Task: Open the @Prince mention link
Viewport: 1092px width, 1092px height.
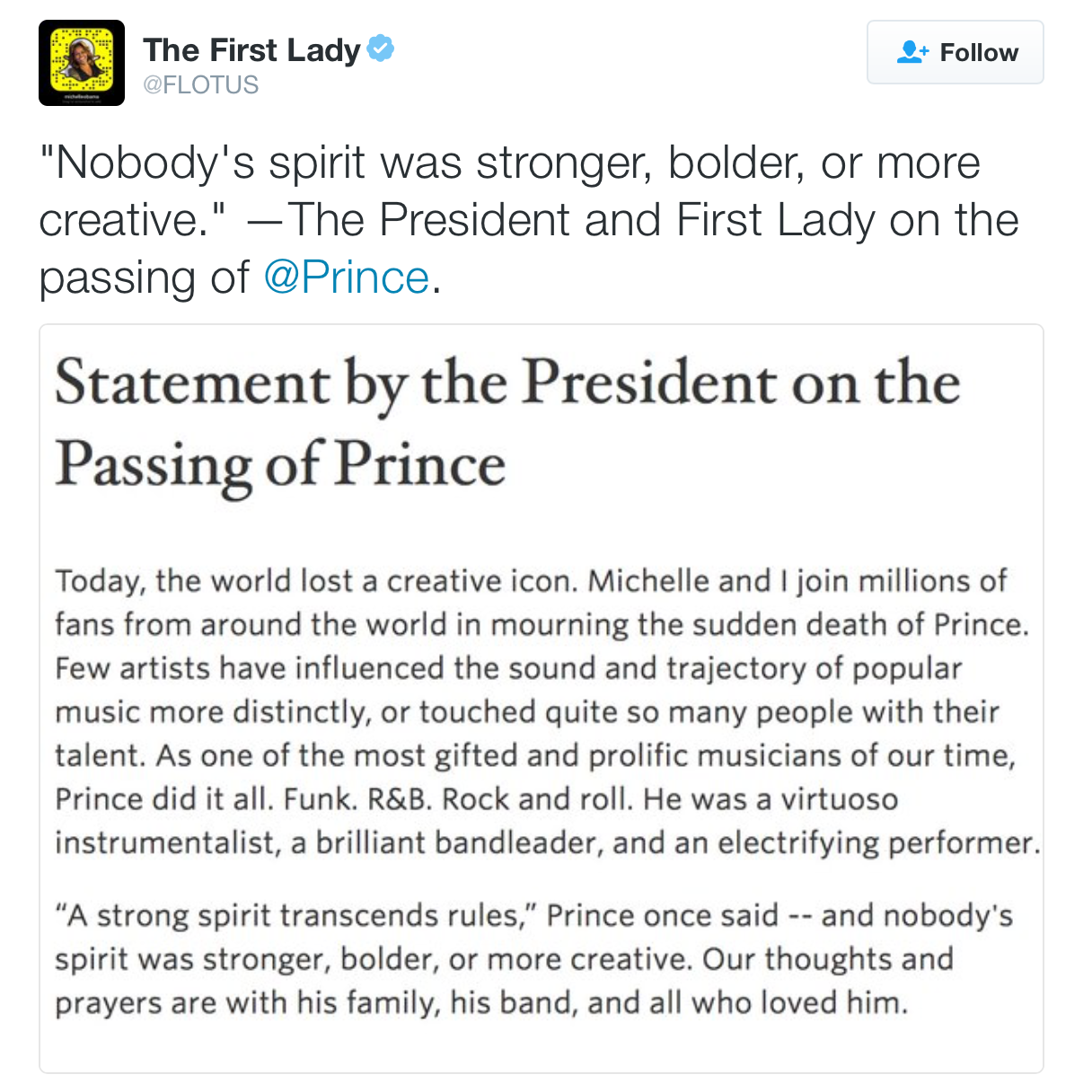Action: pyautogui.click(x=346, y=277)
